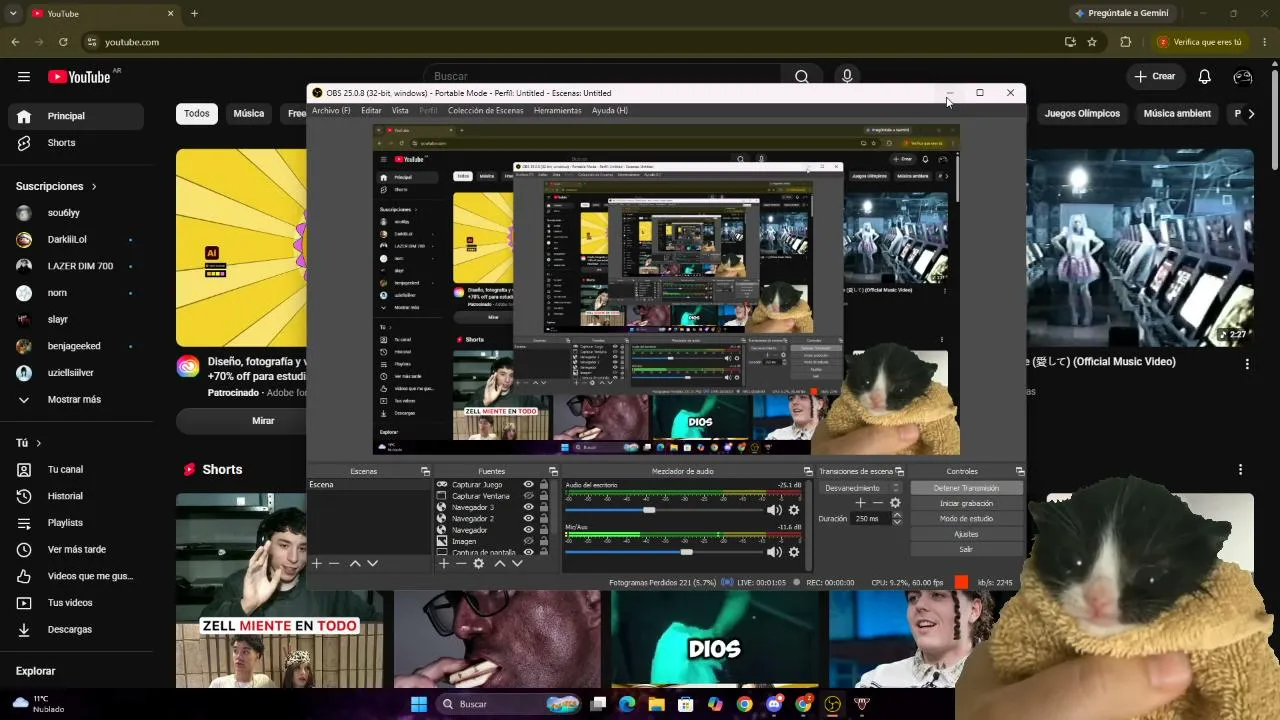
Task: Toggle lock on Navegador source
Action: coord(544,530)
